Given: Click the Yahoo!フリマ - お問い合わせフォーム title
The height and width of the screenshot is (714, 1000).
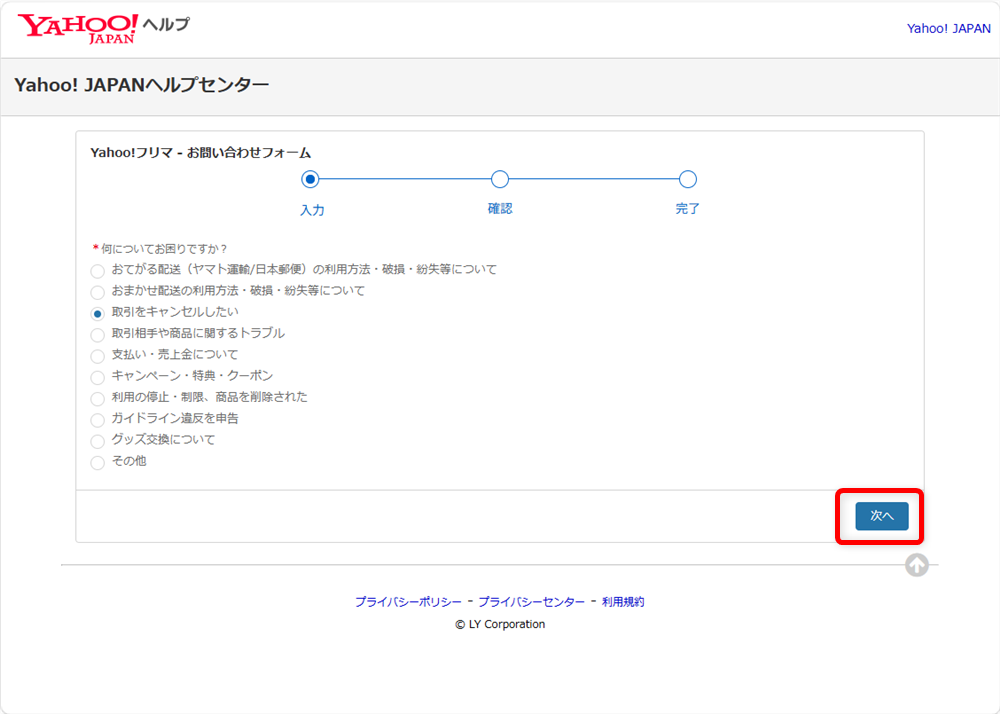Looking at the screenshot, I should [x=201, y=152].
